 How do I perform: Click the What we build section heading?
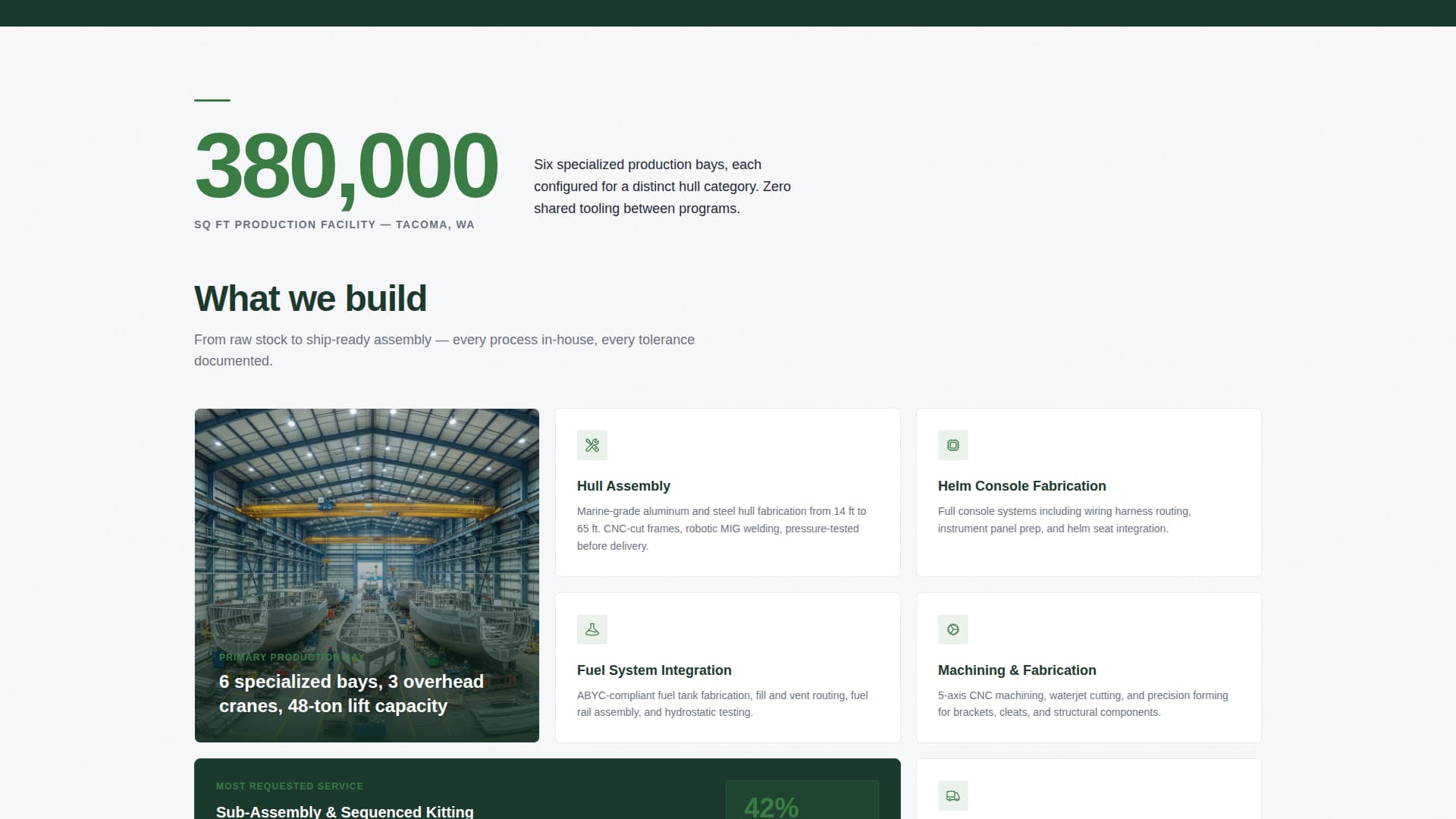point(310,299)
